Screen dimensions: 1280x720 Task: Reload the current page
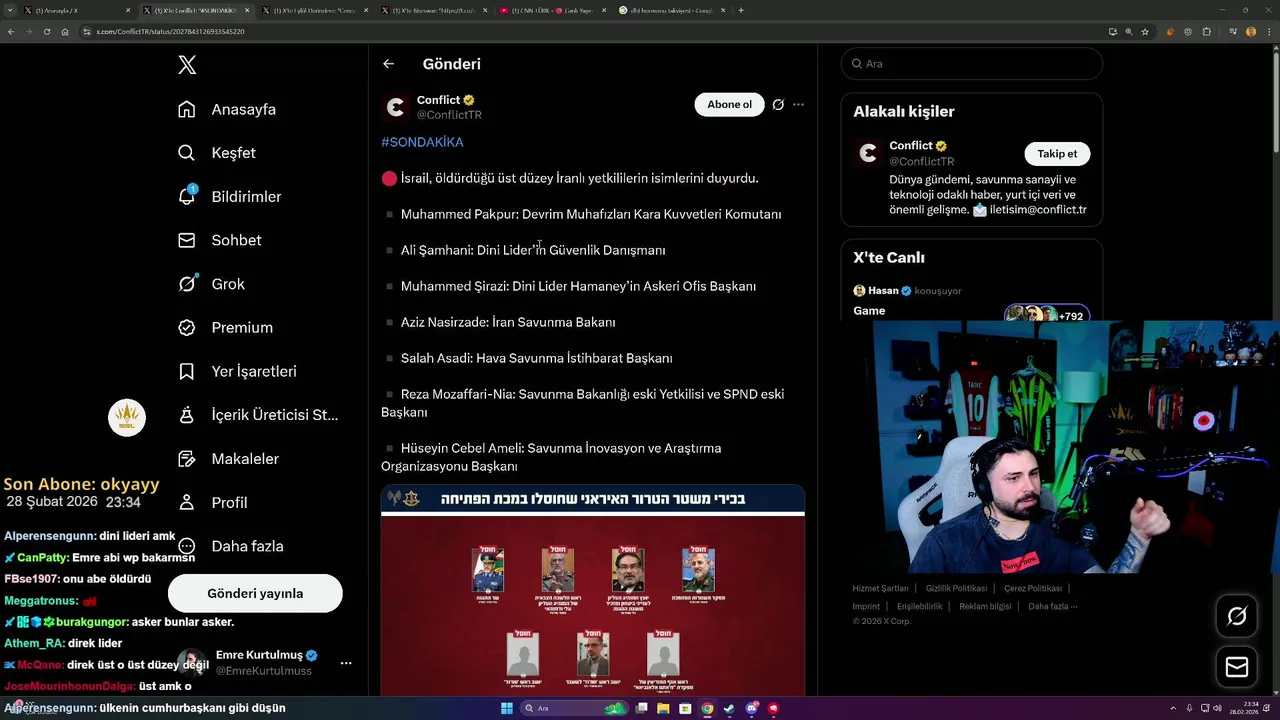(47, 31)
